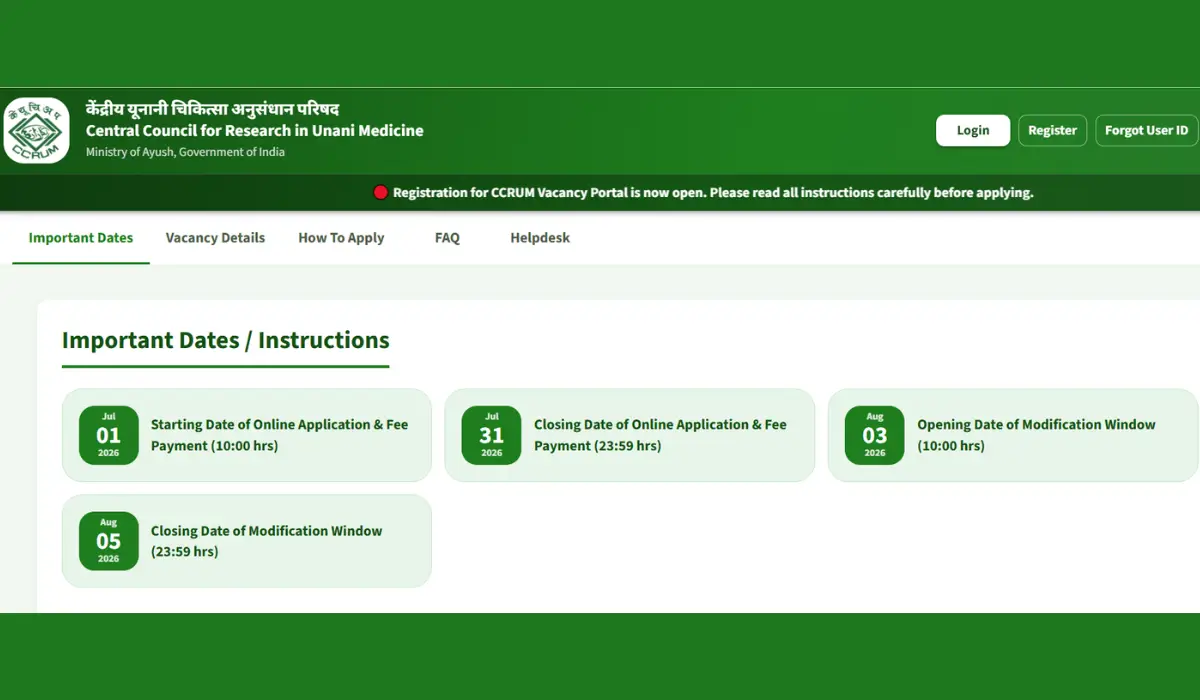Viewport: 1200px width, 700px height.
Task: Click the Hindi council name heading
Action: pos(213,108)
